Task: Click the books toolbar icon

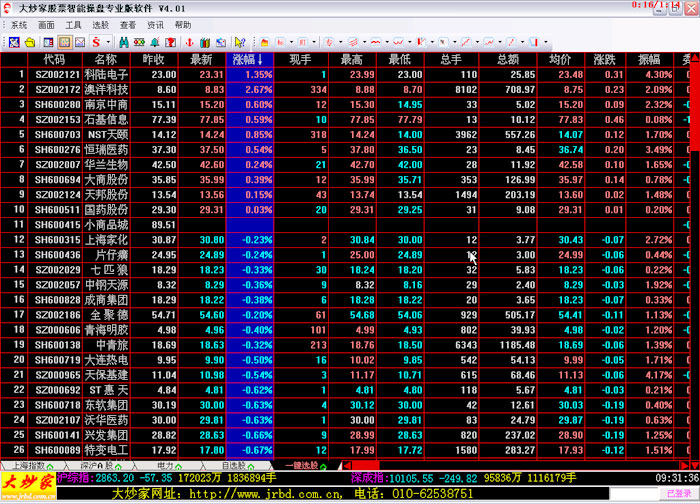Action: point(205,42)
